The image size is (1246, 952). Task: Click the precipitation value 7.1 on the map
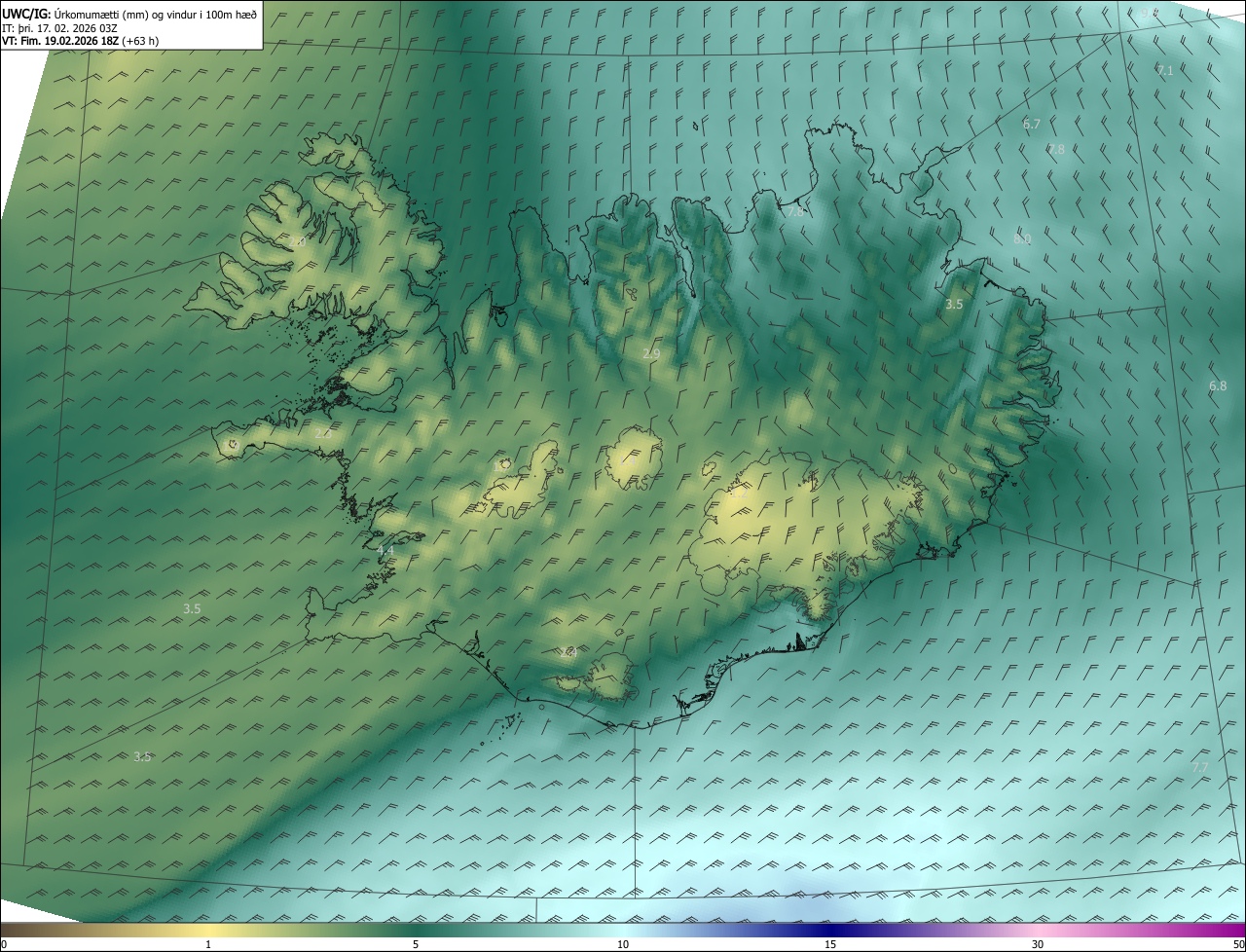[1164, 71]
